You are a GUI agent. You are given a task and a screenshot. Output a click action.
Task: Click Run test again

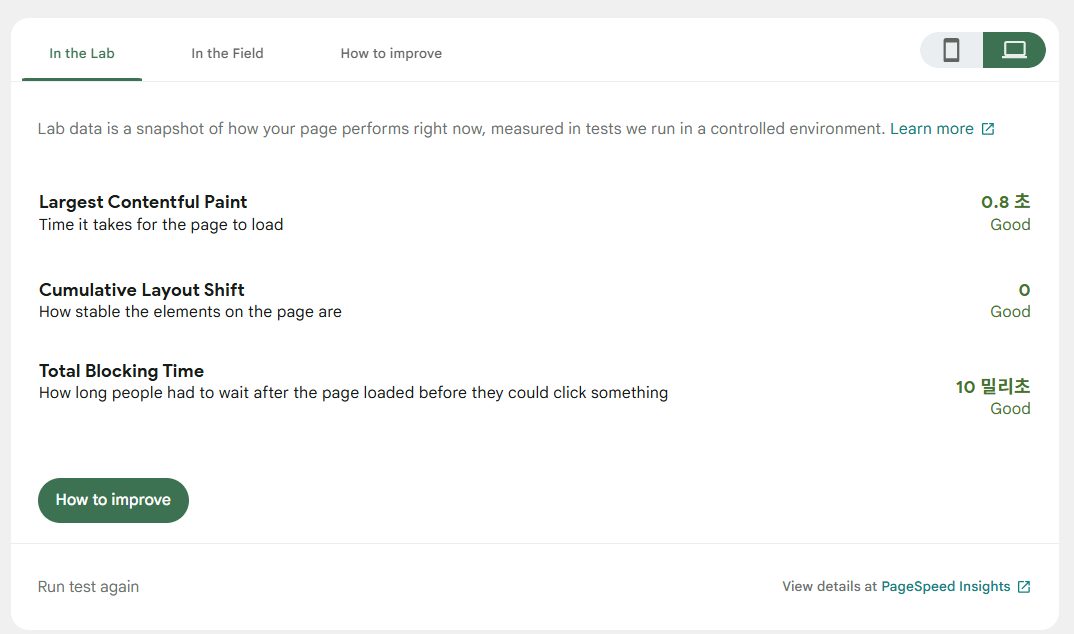(x=88, y=587)
